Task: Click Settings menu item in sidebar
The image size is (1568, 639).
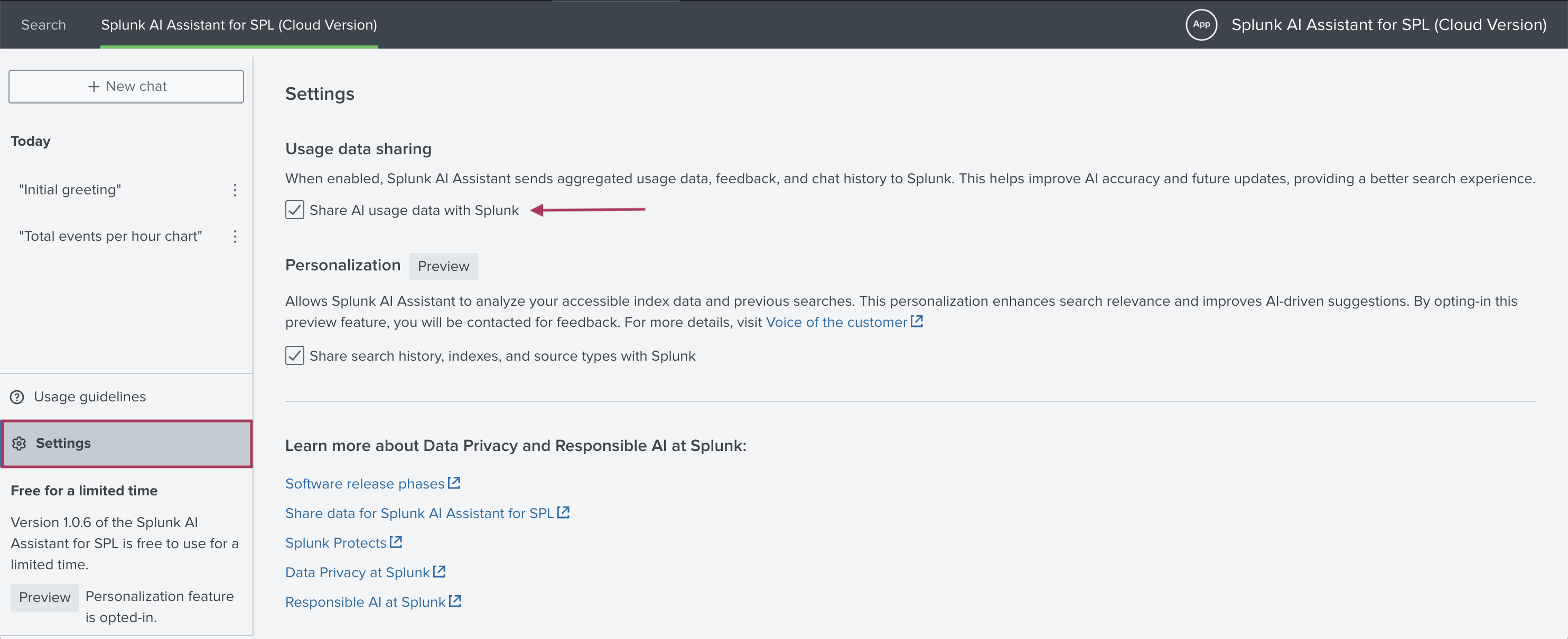Action: click(x=63, y=442)
